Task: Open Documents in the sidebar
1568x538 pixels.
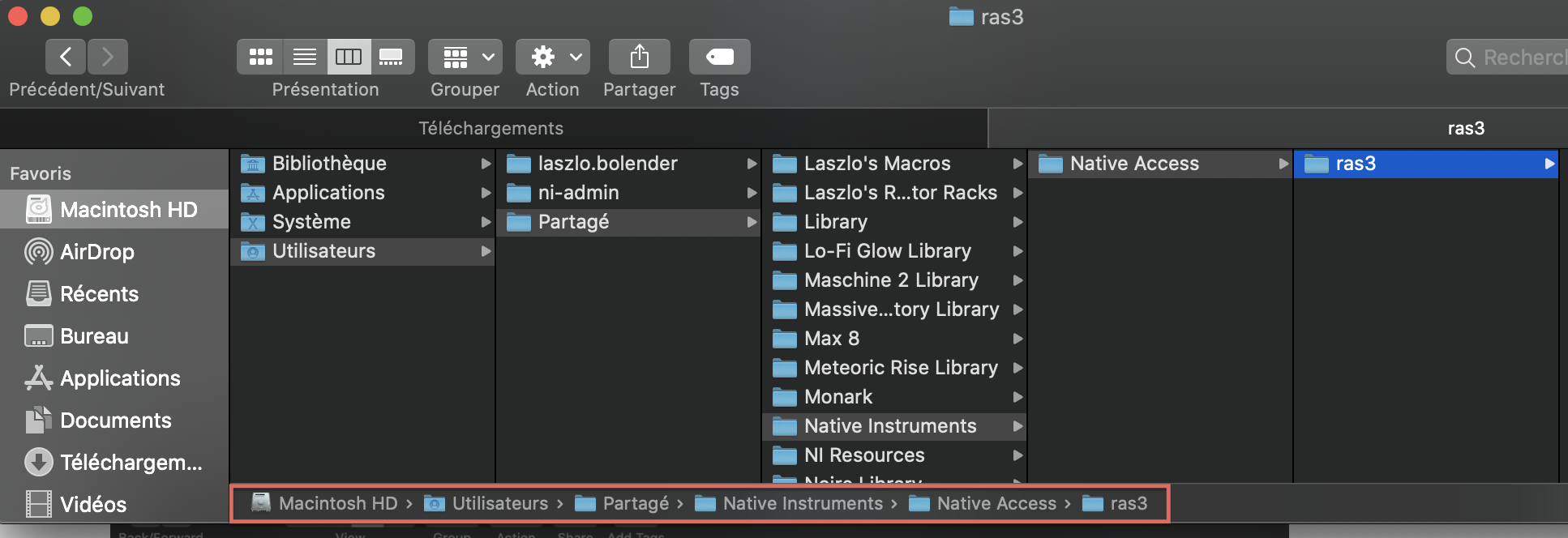Action: coord(114,421)
